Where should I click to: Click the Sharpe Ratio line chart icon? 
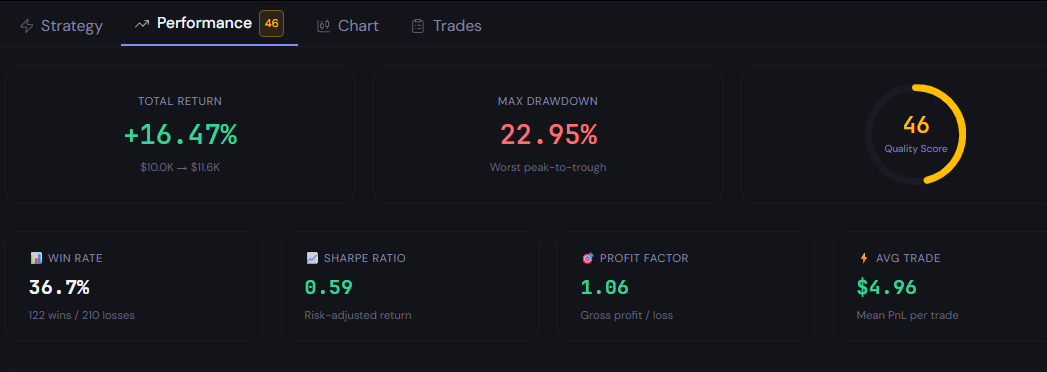312,258
